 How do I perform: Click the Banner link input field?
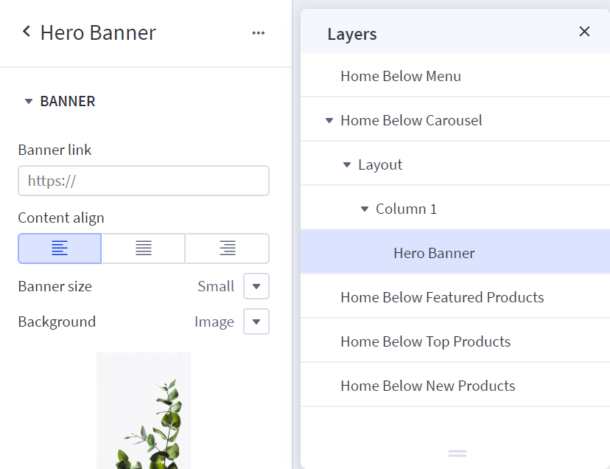pyautogui.click(x=143, y=181)
